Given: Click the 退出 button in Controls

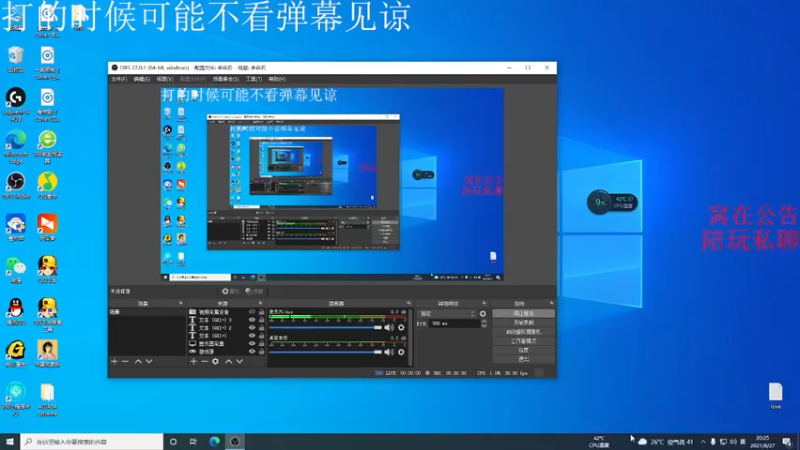Looking at the screenshot, I should 523,359.
